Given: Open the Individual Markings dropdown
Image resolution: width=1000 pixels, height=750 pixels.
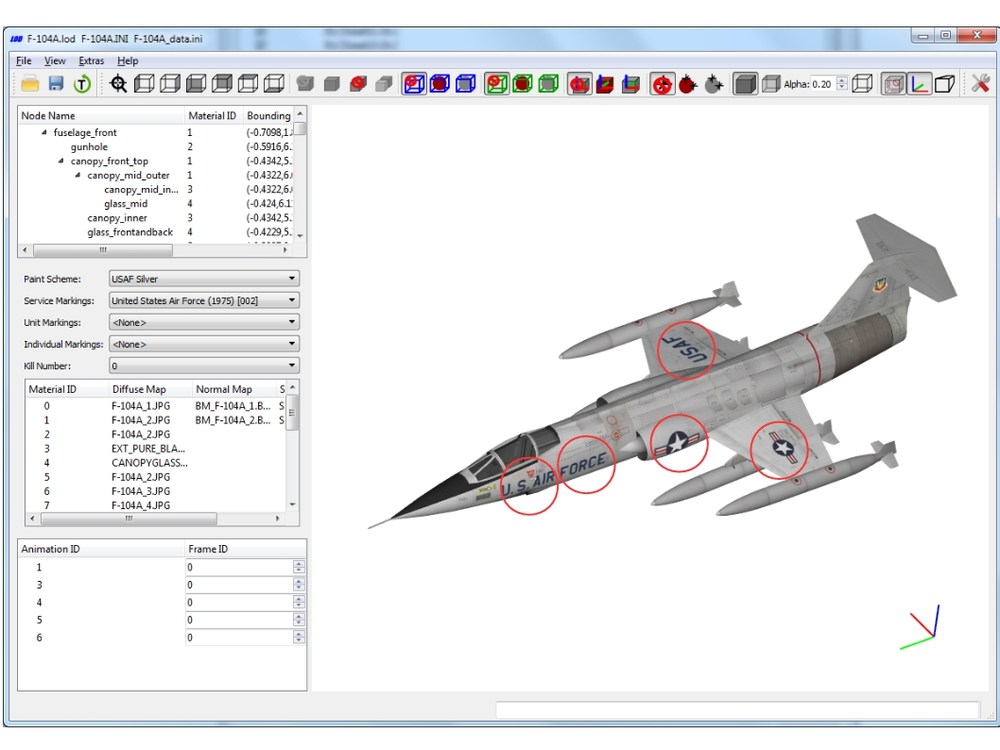Looking at the screenshot, I should (x=204, y=344).
